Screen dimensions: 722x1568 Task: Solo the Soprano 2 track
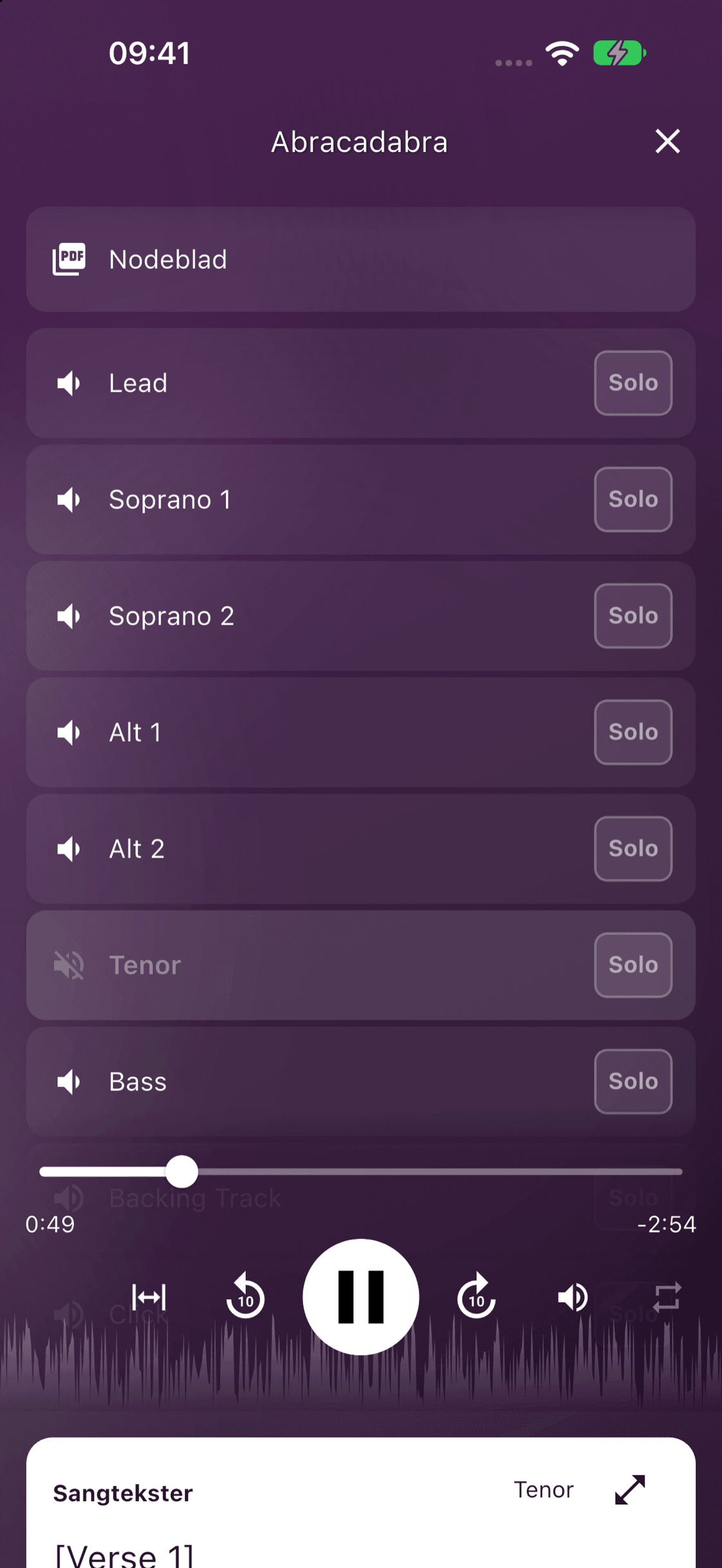(x=633, y=616)
